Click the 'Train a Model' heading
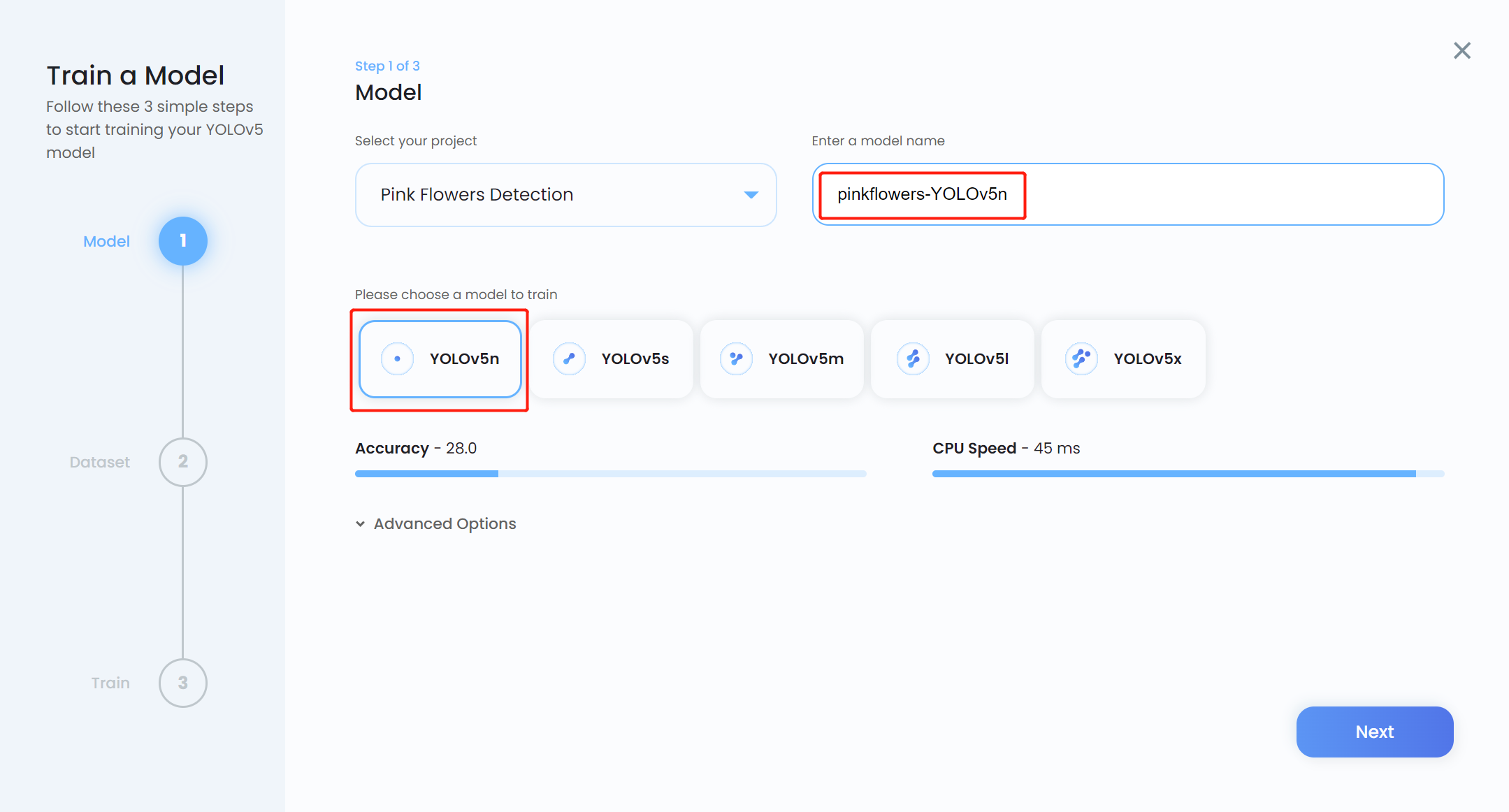Image resolution: width=1509 pixels, height=812 pixels. click(136, 75)
